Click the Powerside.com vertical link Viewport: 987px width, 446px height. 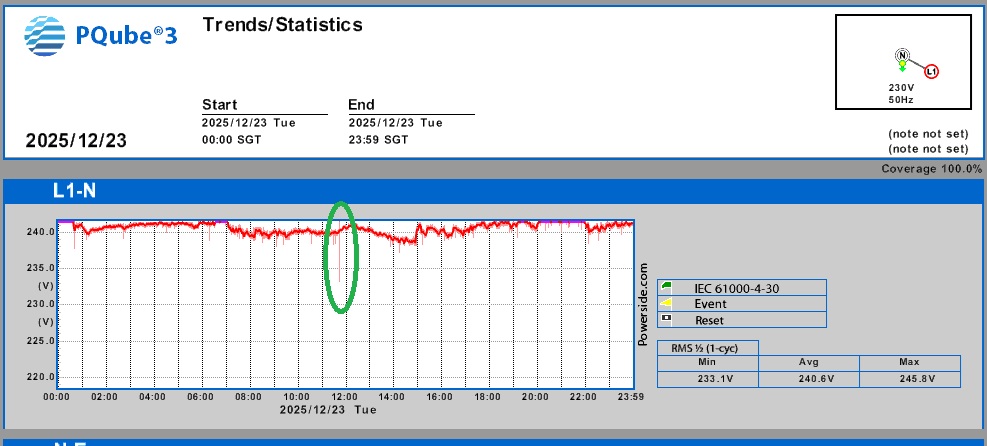click(643, 304)
